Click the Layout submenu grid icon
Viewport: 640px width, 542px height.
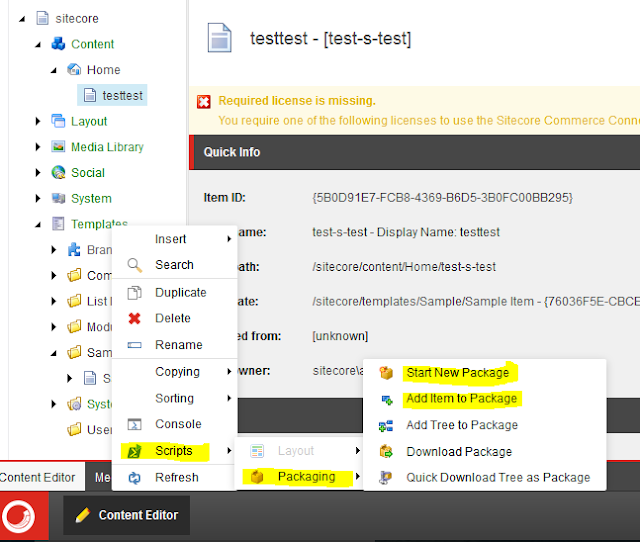[257, 451]
